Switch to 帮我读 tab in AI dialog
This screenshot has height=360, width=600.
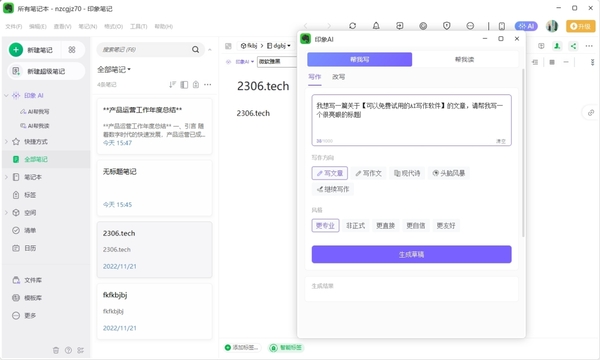tap(465, 59)
